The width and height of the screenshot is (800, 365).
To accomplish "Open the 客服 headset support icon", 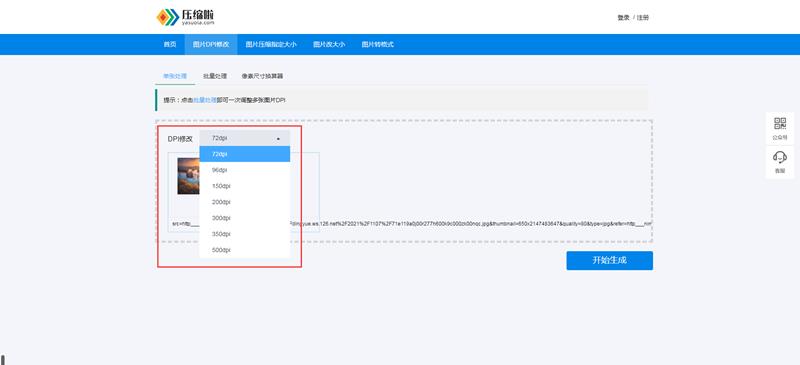I will [780, 162].
